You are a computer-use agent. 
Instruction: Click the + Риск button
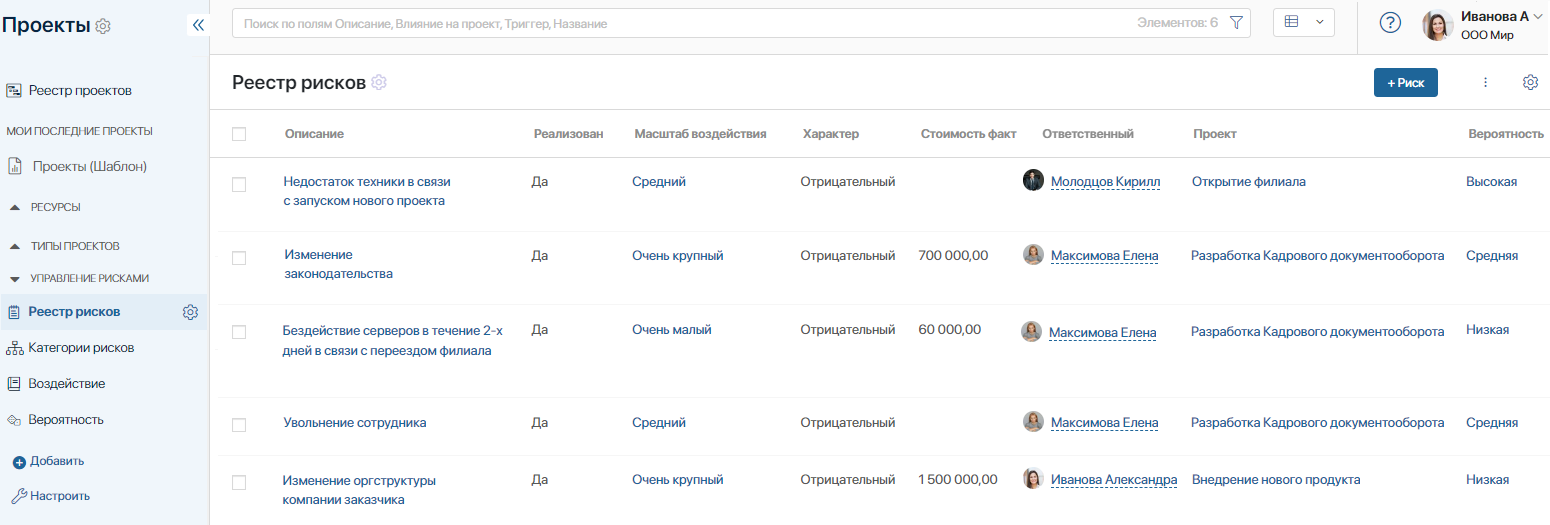(1405, 83)
